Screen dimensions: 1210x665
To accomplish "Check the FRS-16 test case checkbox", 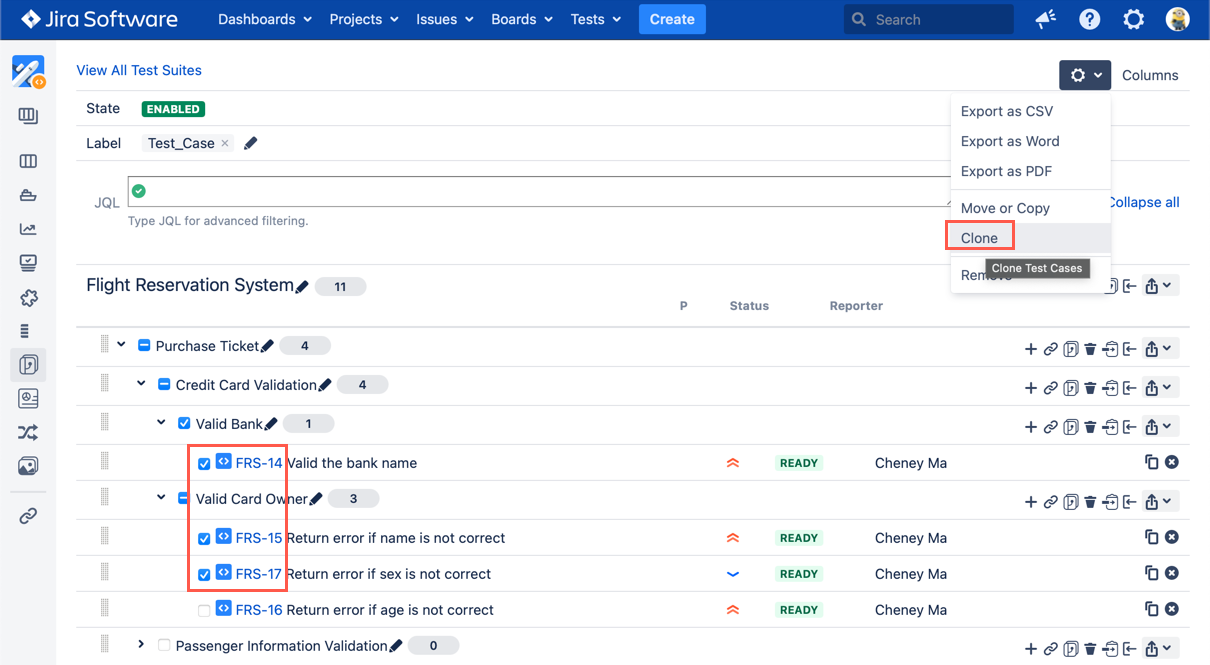I will [204, 611].
